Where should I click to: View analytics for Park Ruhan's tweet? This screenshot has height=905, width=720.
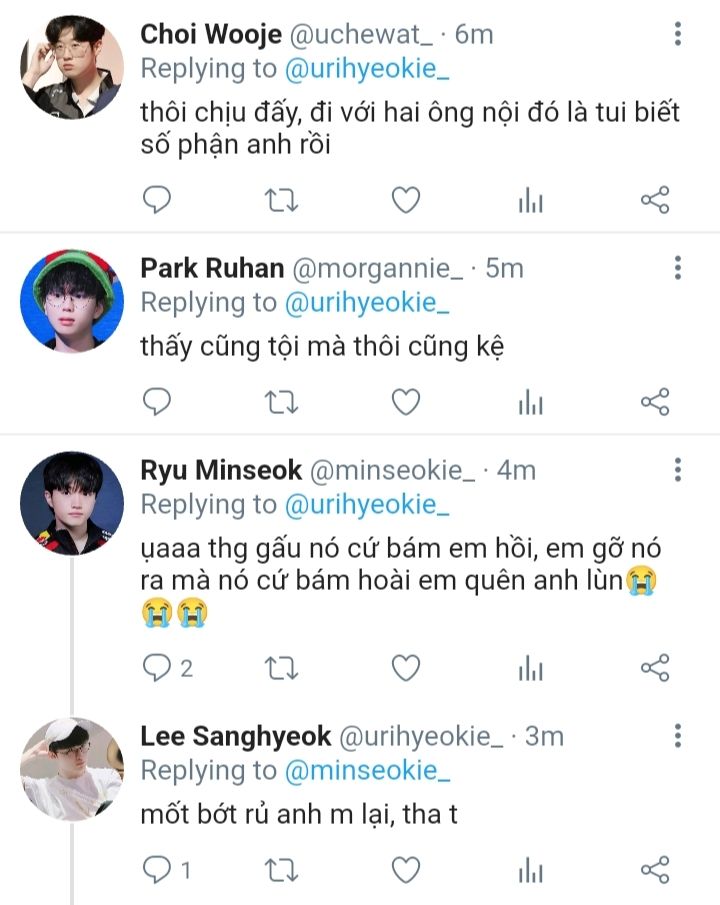(530, 402)
